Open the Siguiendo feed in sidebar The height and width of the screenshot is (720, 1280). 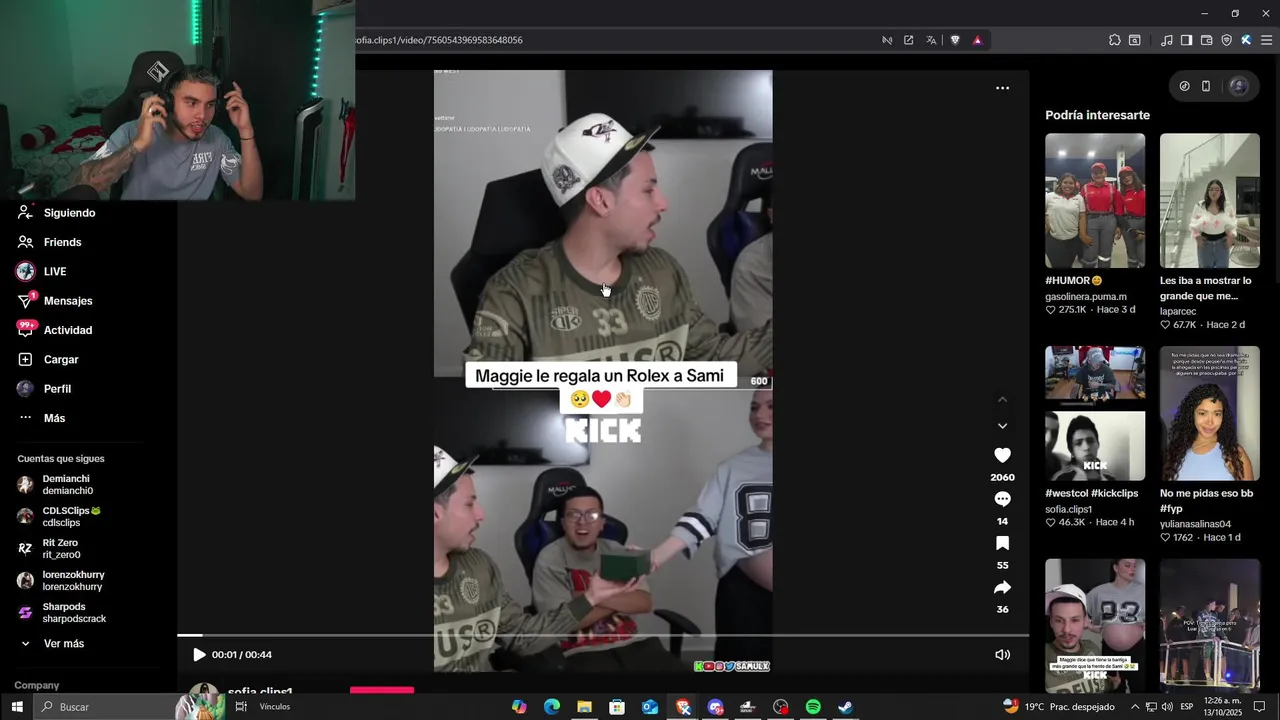pos(69,213)
